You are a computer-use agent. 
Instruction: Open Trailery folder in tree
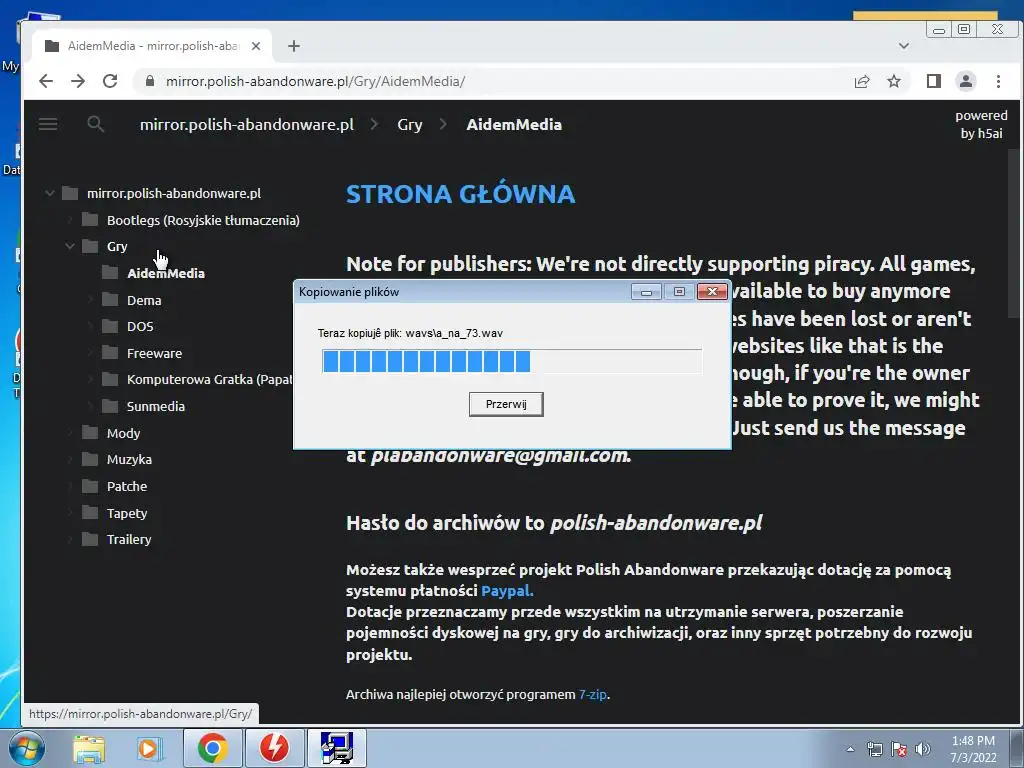click(x=129, y=539)
